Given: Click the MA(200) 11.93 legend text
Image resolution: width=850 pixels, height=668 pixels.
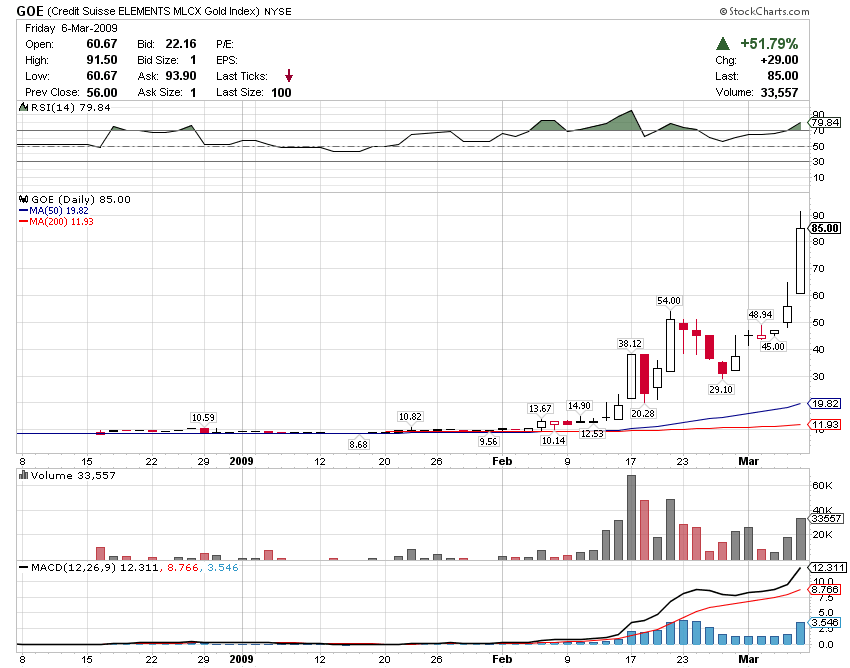Looking at the screenshot, I should click(x=61, y=221).
